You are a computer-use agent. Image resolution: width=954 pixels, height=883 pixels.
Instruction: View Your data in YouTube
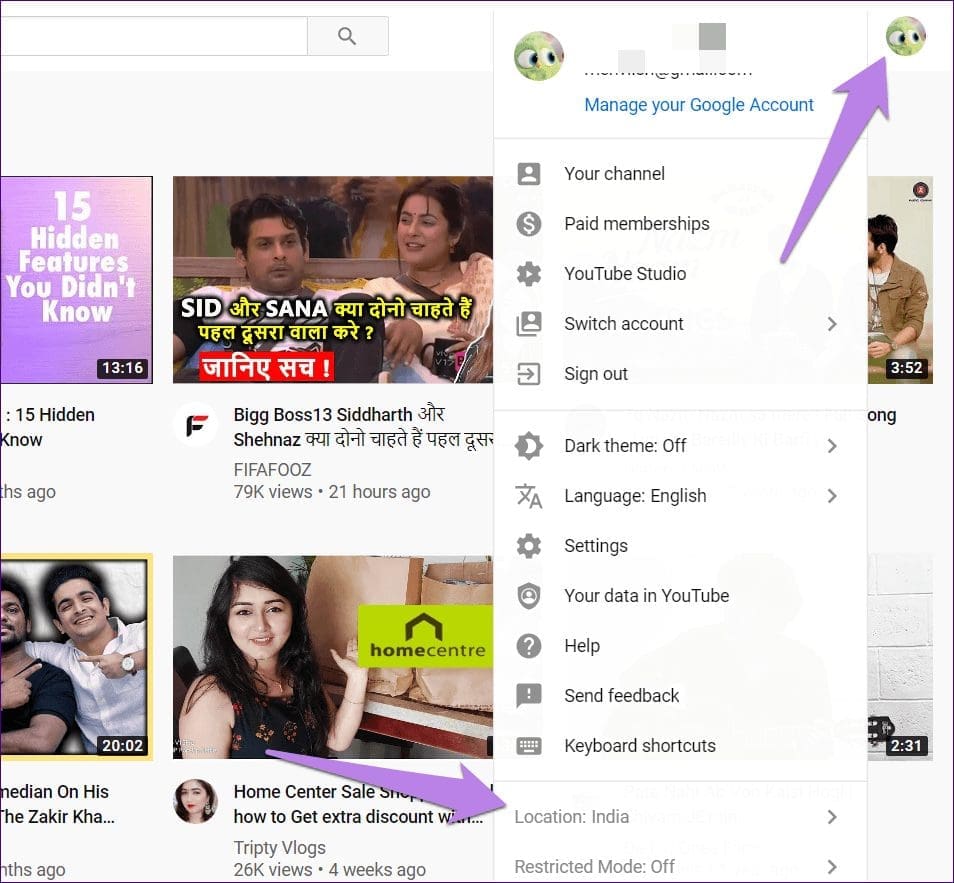[646, 595]
